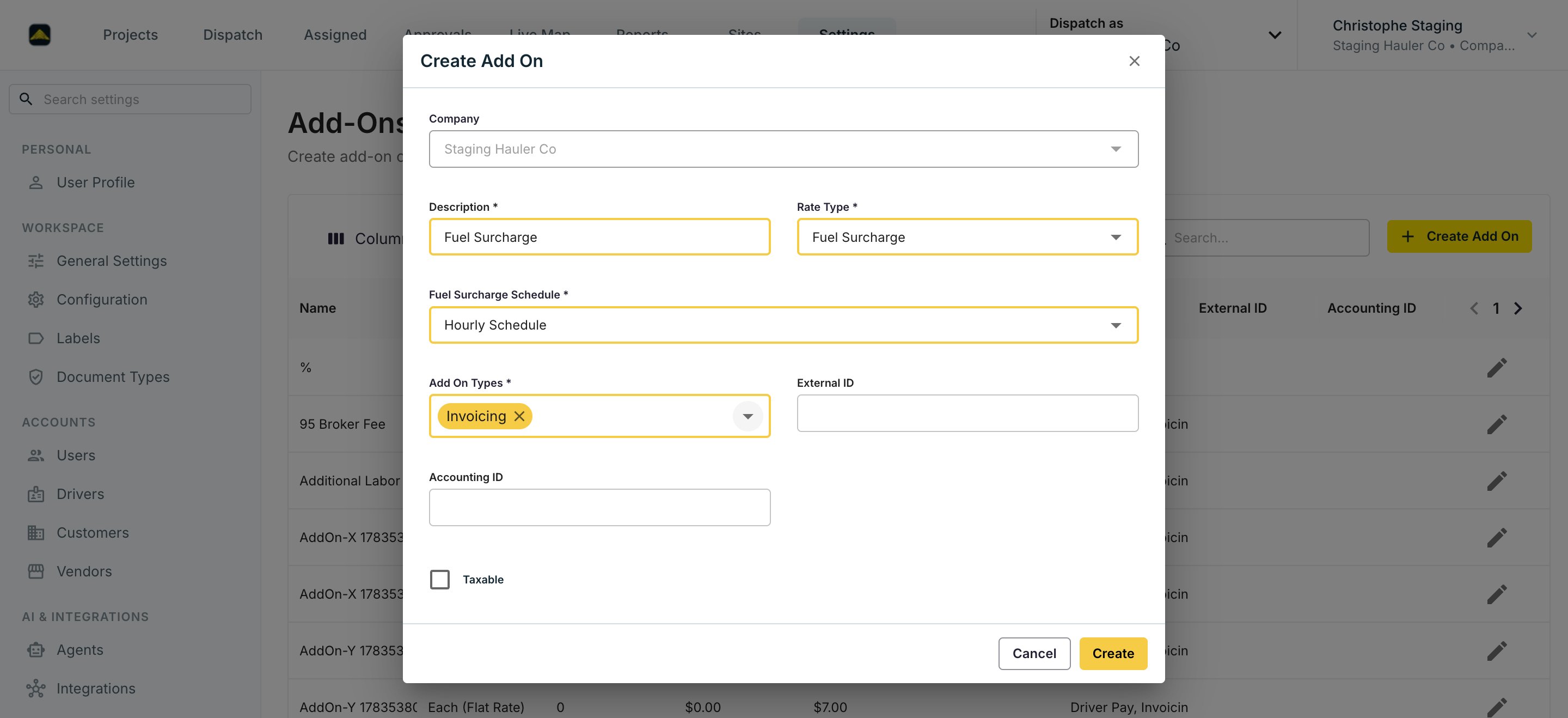Click the Search settings field

(x=130, y=99)
